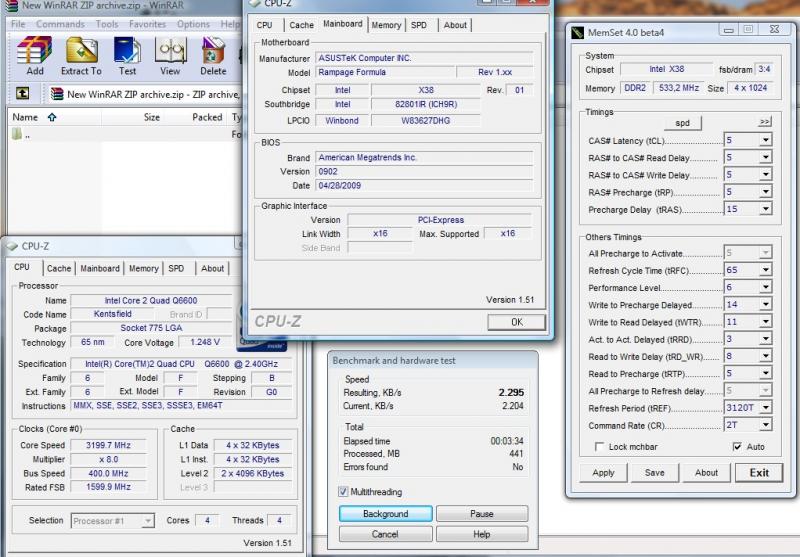Click the Pause button in benchmark dialog
The image size is (800, 557).
tap(482, 514)
